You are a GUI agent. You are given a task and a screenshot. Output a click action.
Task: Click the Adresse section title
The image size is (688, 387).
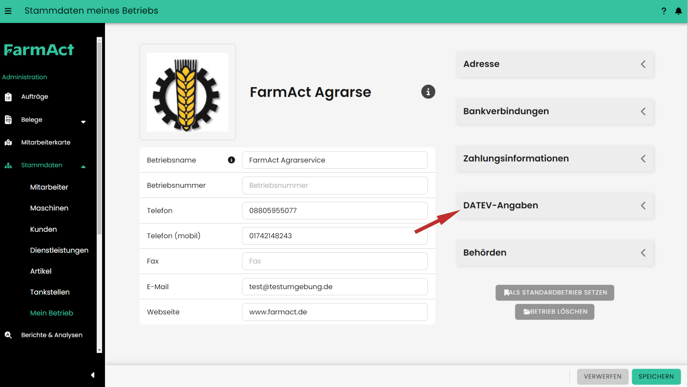click(481, 64)
